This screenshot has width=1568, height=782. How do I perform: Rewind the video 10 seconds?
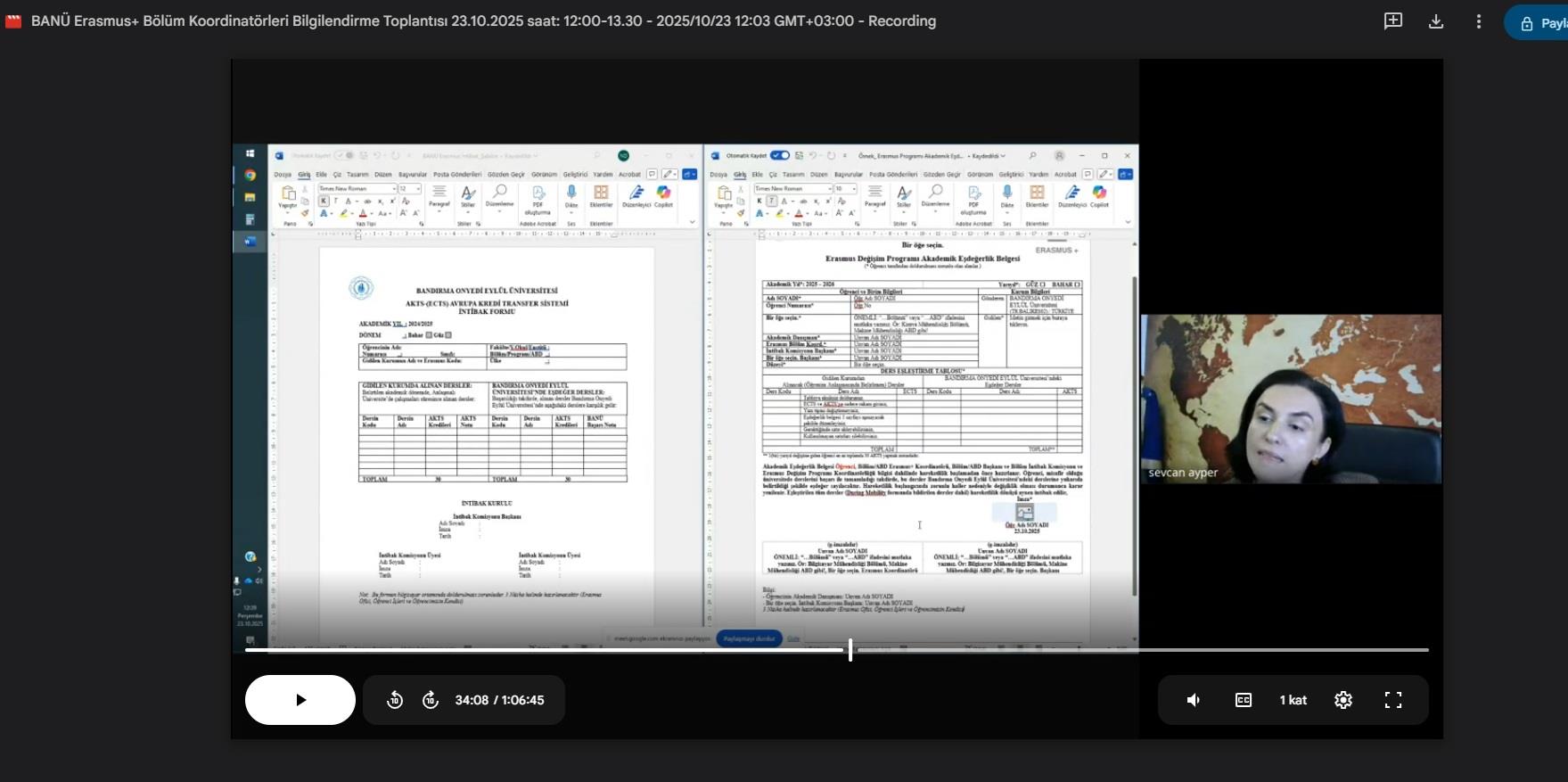(x=395, y=700)
